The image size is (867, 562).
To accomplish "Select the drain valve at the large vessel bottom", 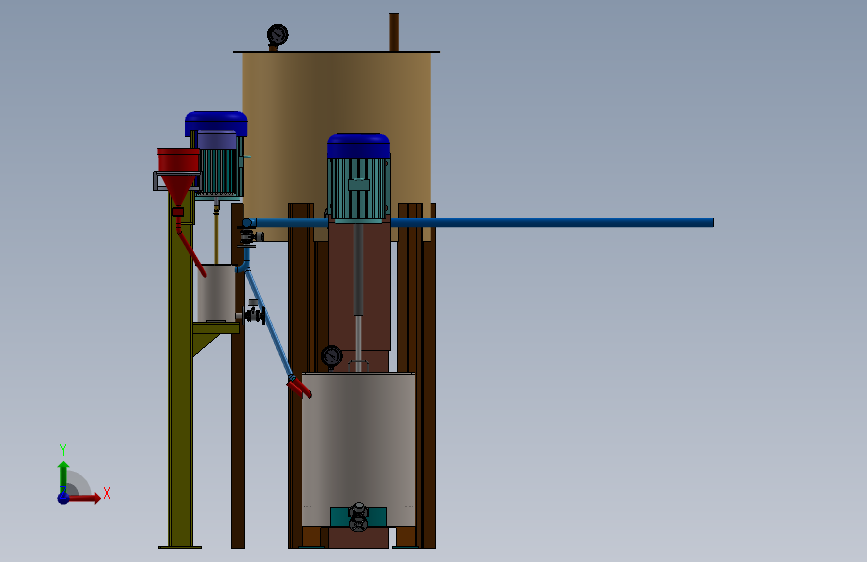I will (358, 517).
